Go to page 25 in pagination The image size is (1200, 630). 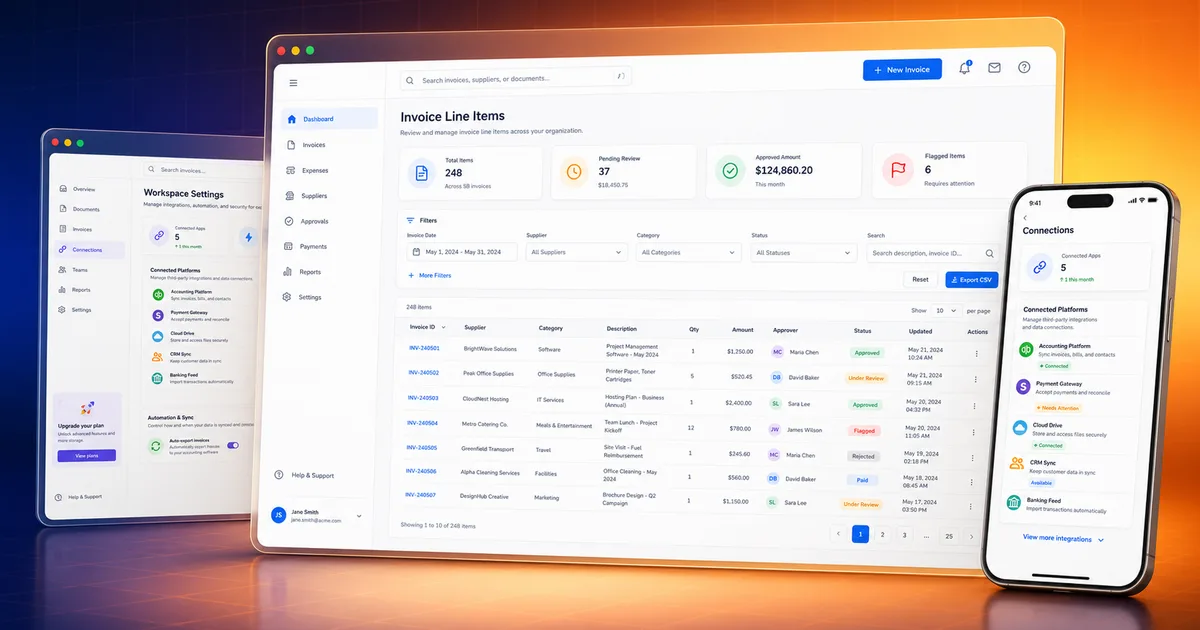coord(948,536)
